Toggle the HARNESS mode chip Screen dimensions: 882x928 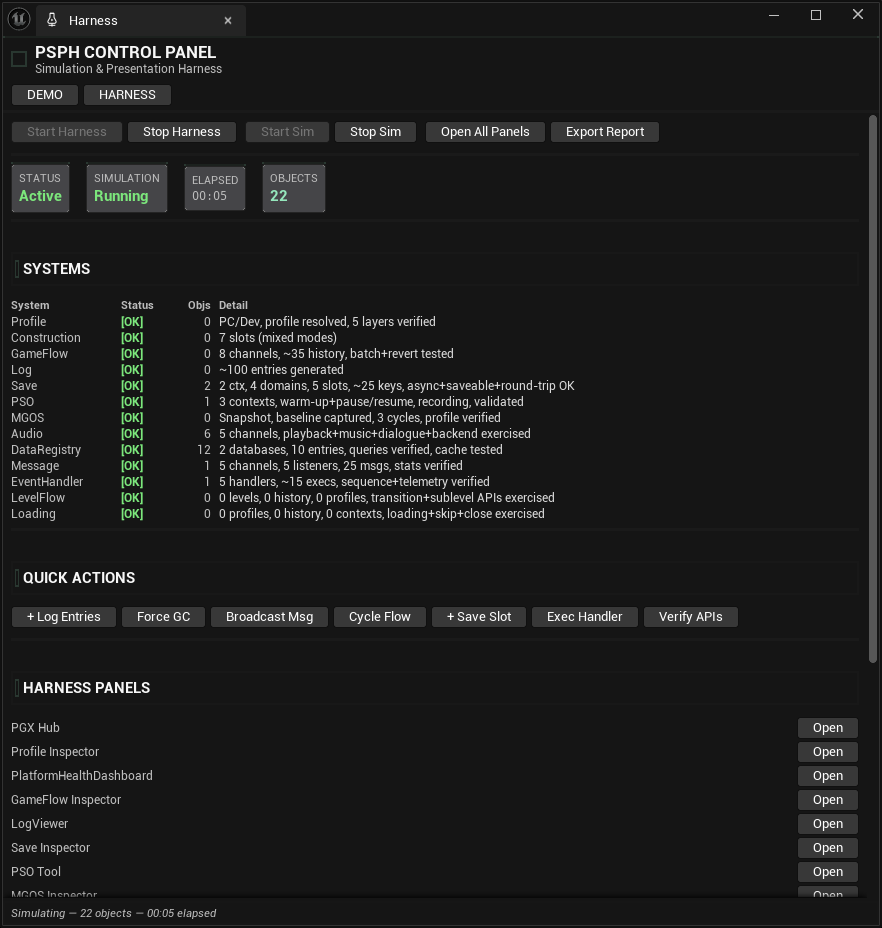click(x=127, y=94)
